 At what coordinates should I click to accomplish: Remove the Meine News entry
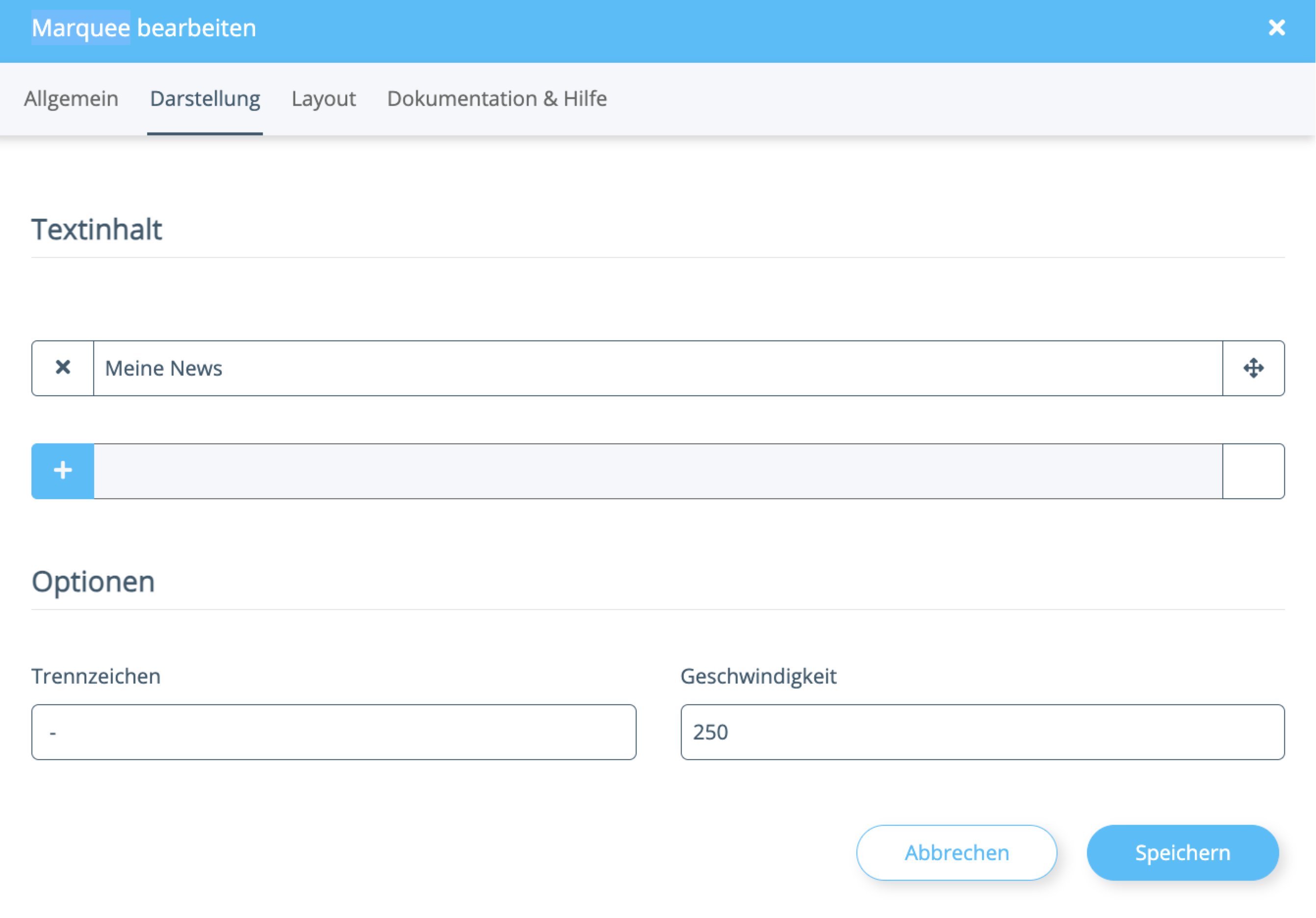pos(63,368)
